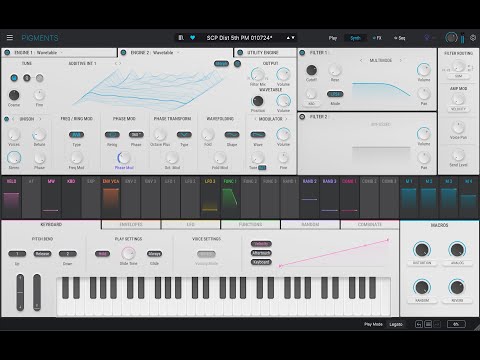Click the undo arrow icon
Viewport: 480px width, 360px height.
click(x=419, y=324)
